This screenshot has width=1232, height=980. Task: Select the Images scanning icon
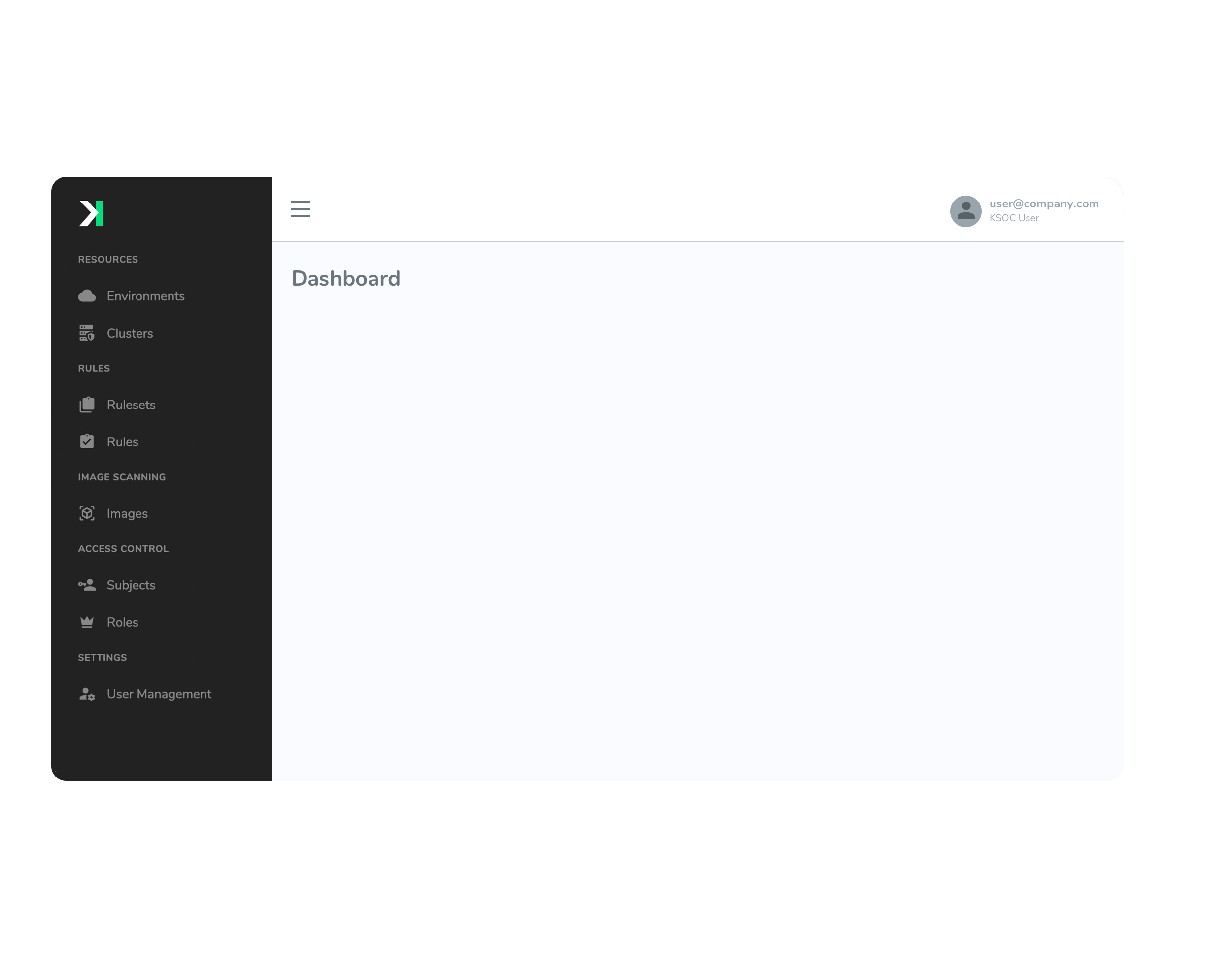click(87, 513)
